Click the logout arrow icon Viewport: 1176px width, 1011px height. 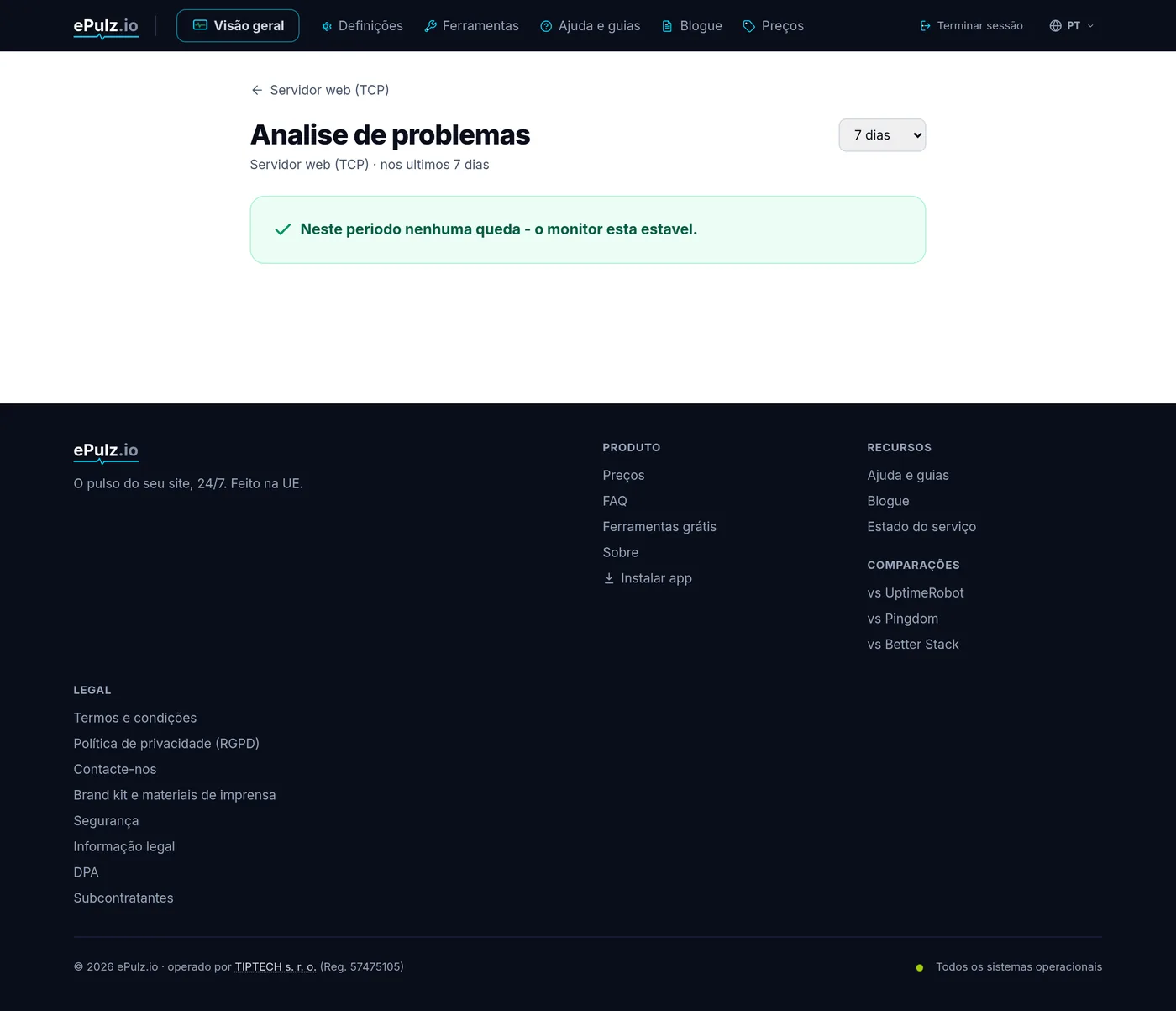tap(925, 26)
